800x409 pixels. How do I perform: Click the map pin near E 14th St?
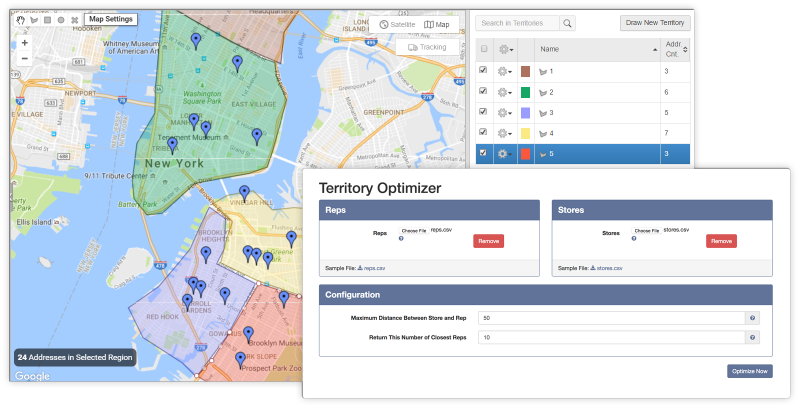237,63
